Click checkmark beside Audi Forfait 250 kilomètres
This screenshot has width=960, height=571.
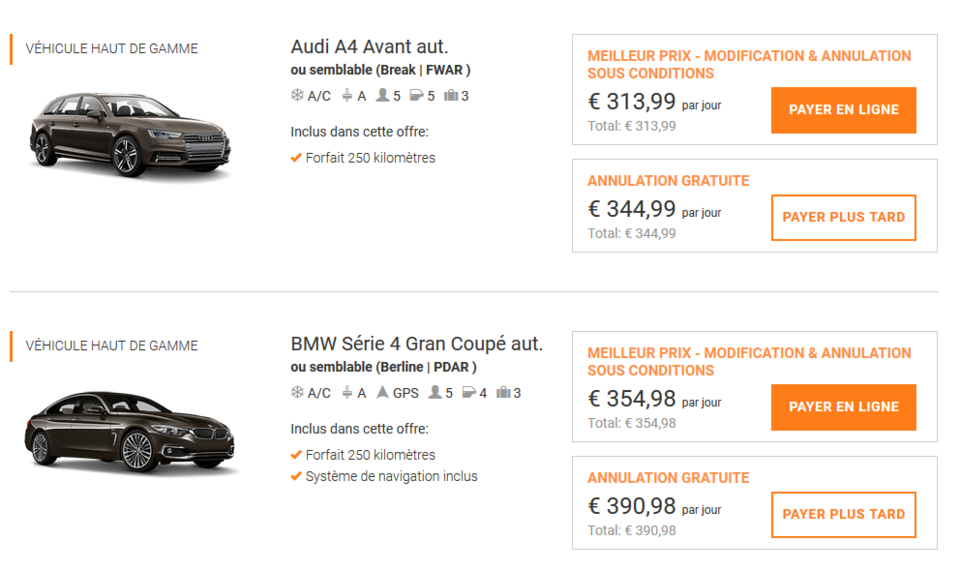[x=296, y=158]
